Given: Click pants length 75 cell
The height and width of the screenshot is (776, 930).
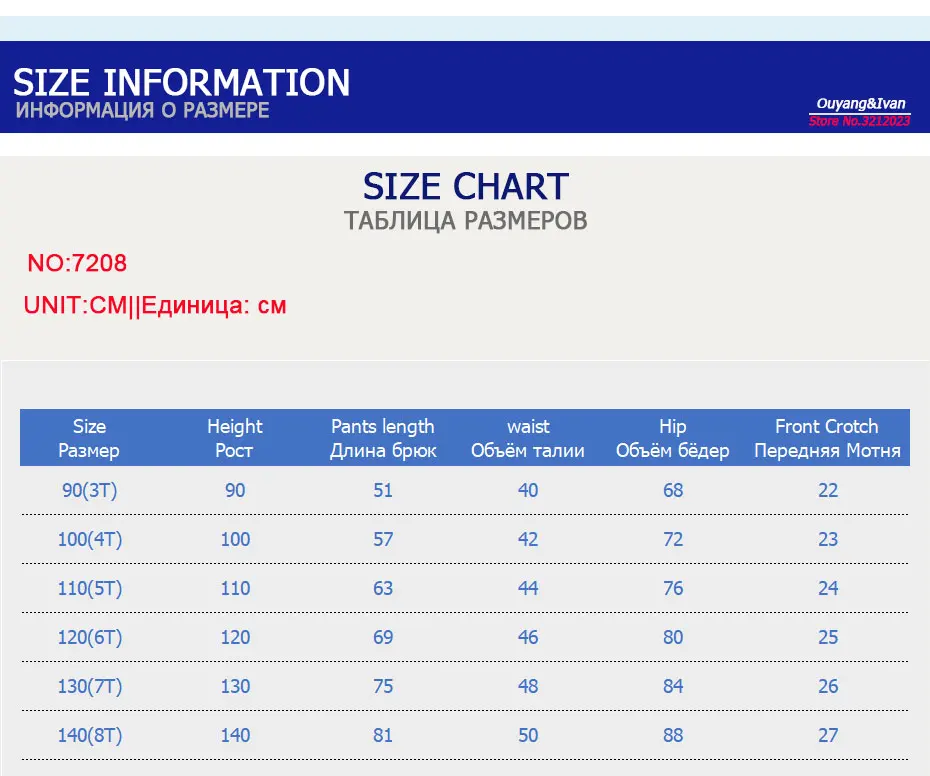Looking at the screenshot, I should [383, 686].
